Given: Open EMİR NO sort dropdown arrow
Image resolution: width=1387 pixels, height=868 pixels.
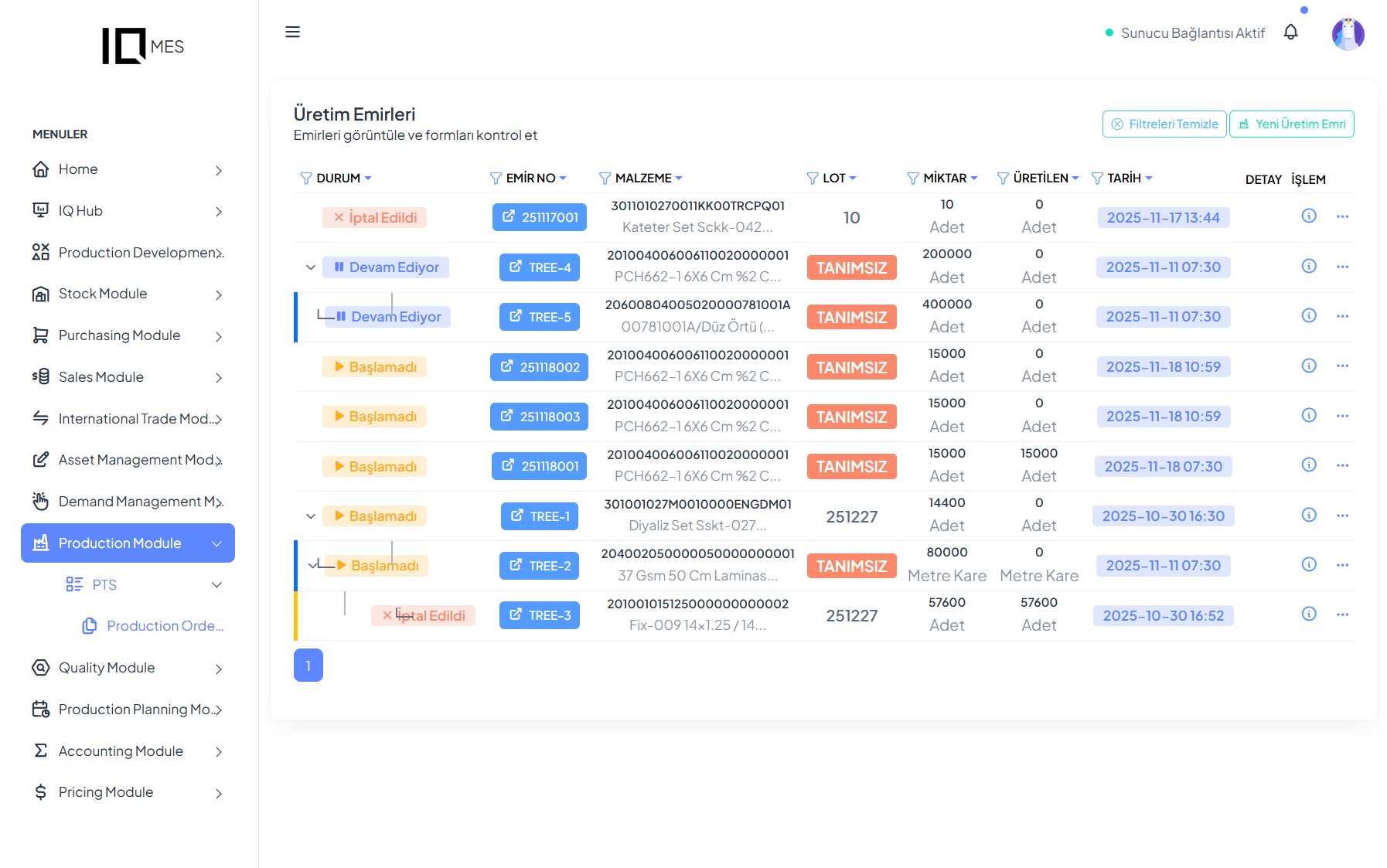Looking at the screenshot, I should point(563,179).
